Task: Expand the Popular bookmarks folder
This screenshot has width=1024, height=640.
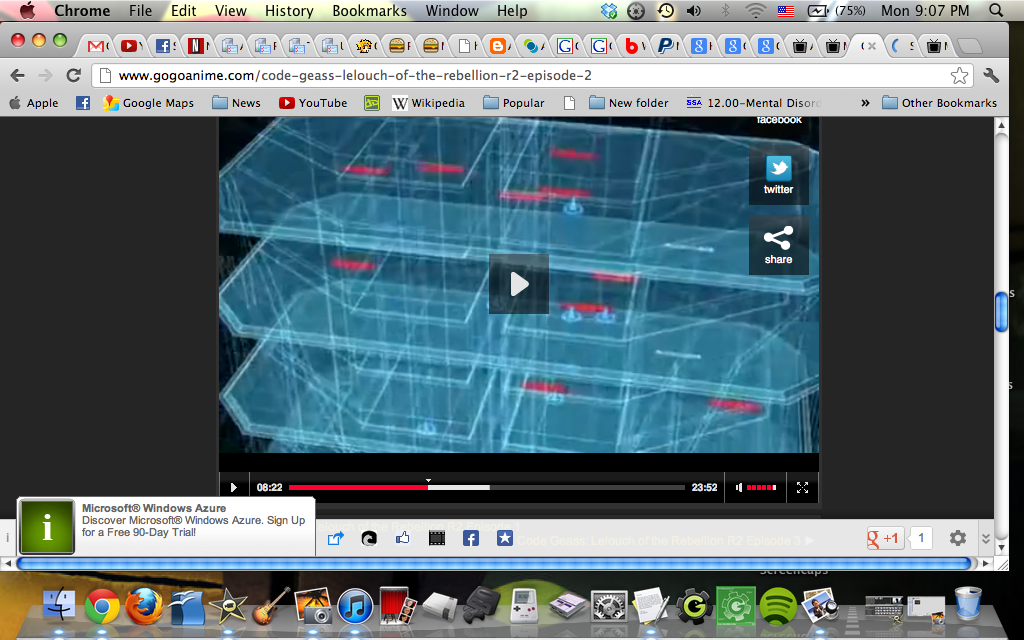Action: [513, 103]
